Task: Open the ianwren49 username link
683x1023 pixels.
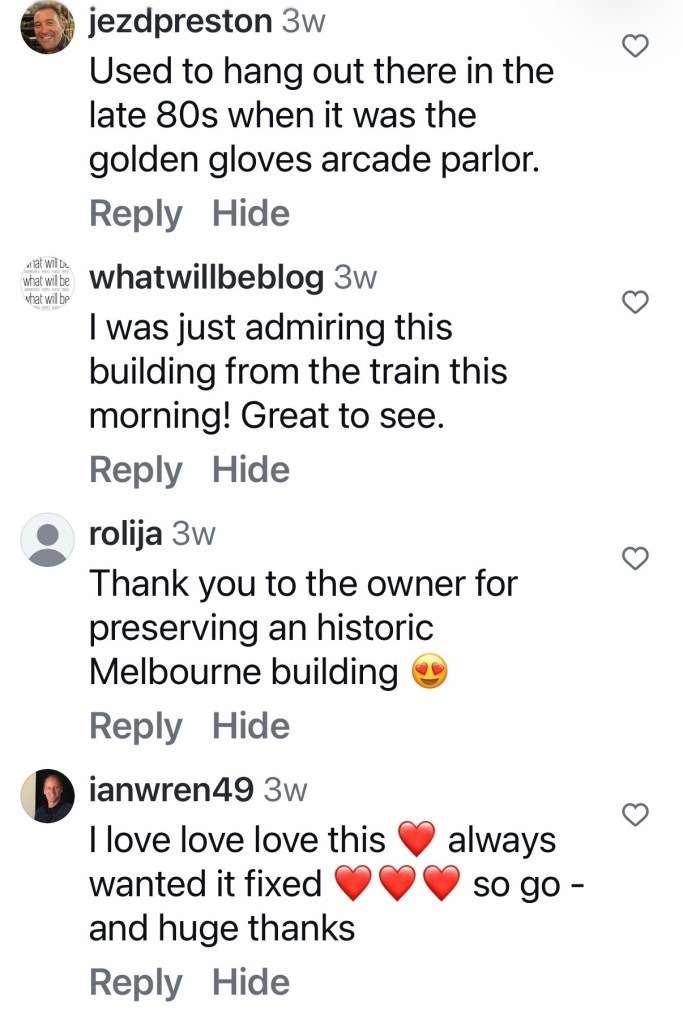Action: click(x=171, y=791)
